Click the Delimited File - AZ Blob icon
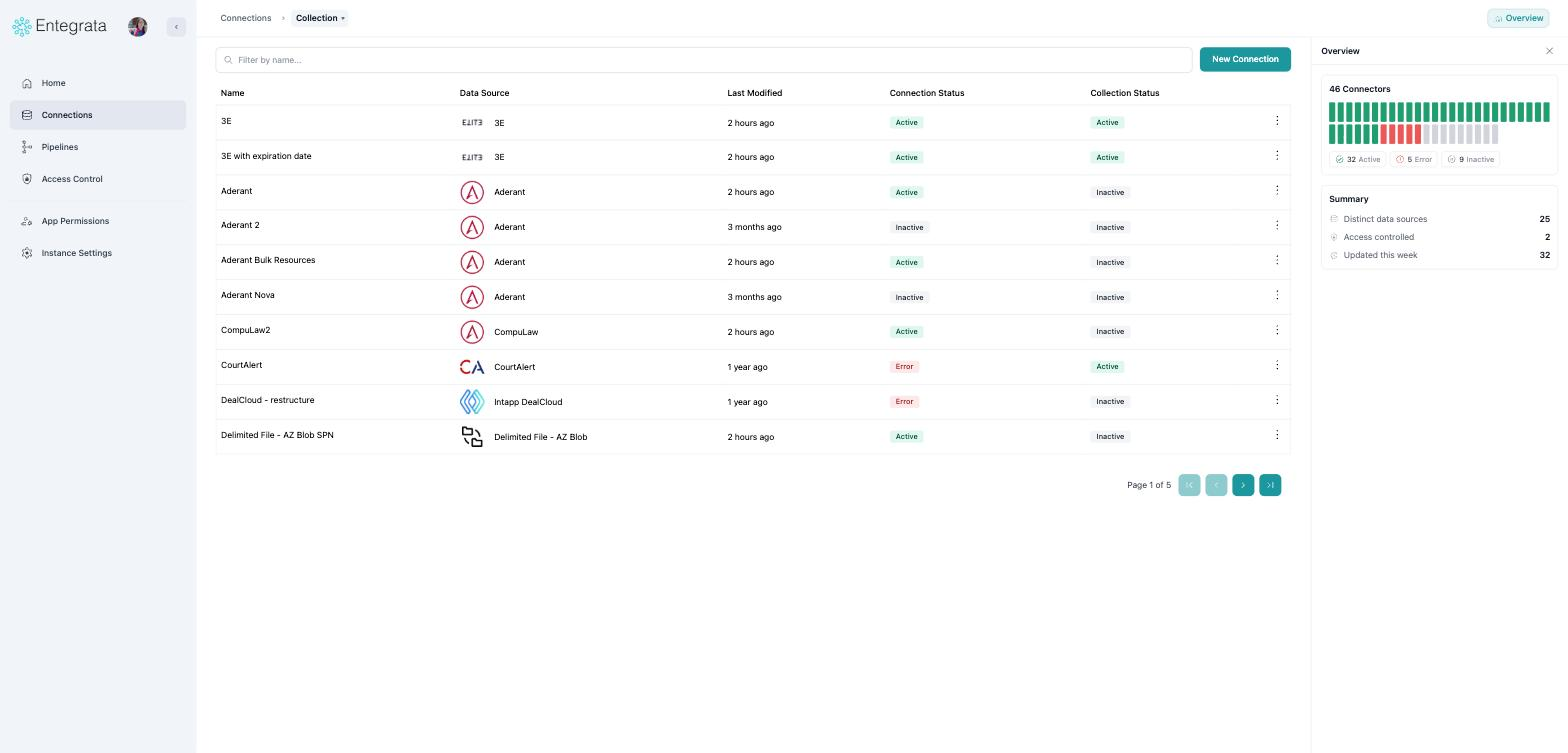This screenshot has width=1568, height=753. pos(472,437)
